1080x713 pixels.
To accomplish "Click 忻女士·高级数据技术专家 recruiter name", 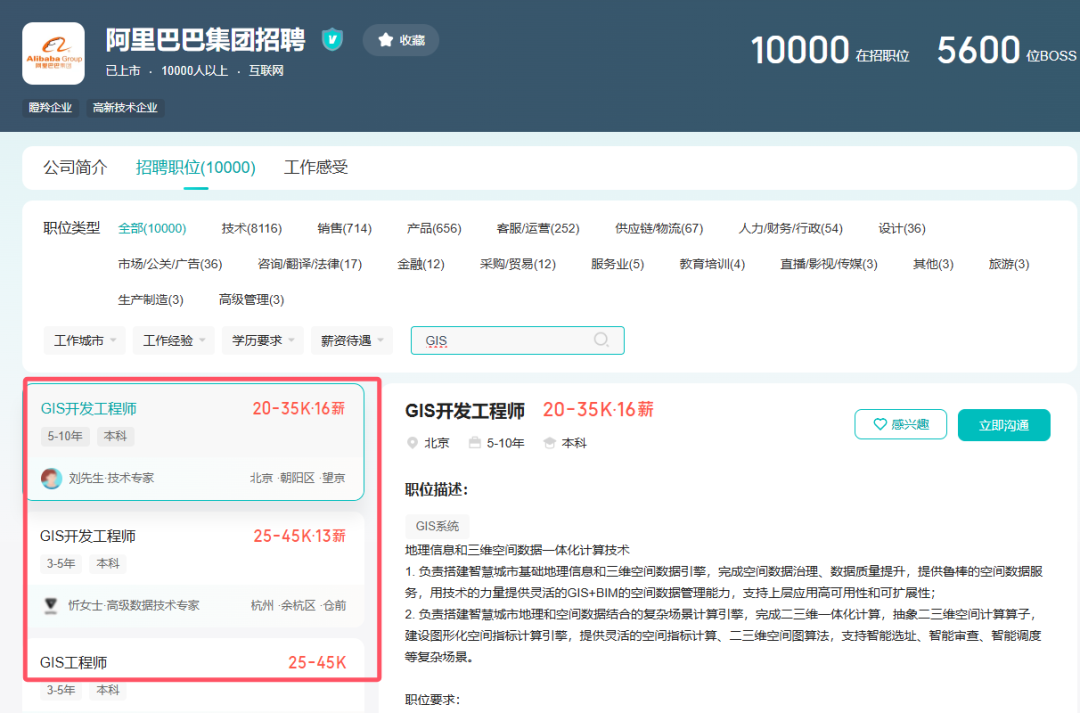I will 134,606.
